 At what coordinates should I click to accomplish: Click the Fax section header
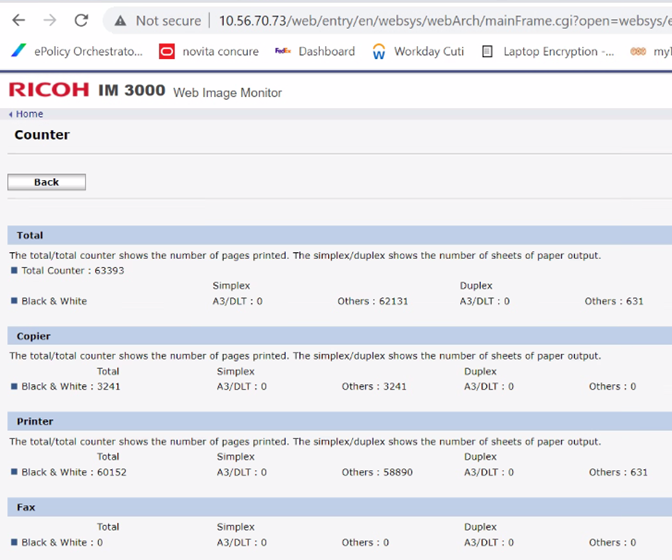tap(339, 507)
